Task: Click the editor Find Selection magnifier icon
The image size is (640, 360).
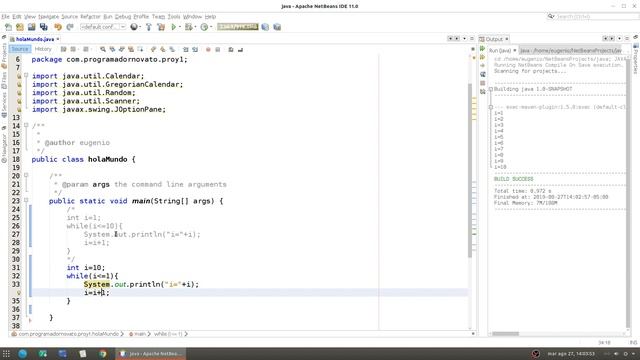Action: pyautogui.click(x=103, y=49)
